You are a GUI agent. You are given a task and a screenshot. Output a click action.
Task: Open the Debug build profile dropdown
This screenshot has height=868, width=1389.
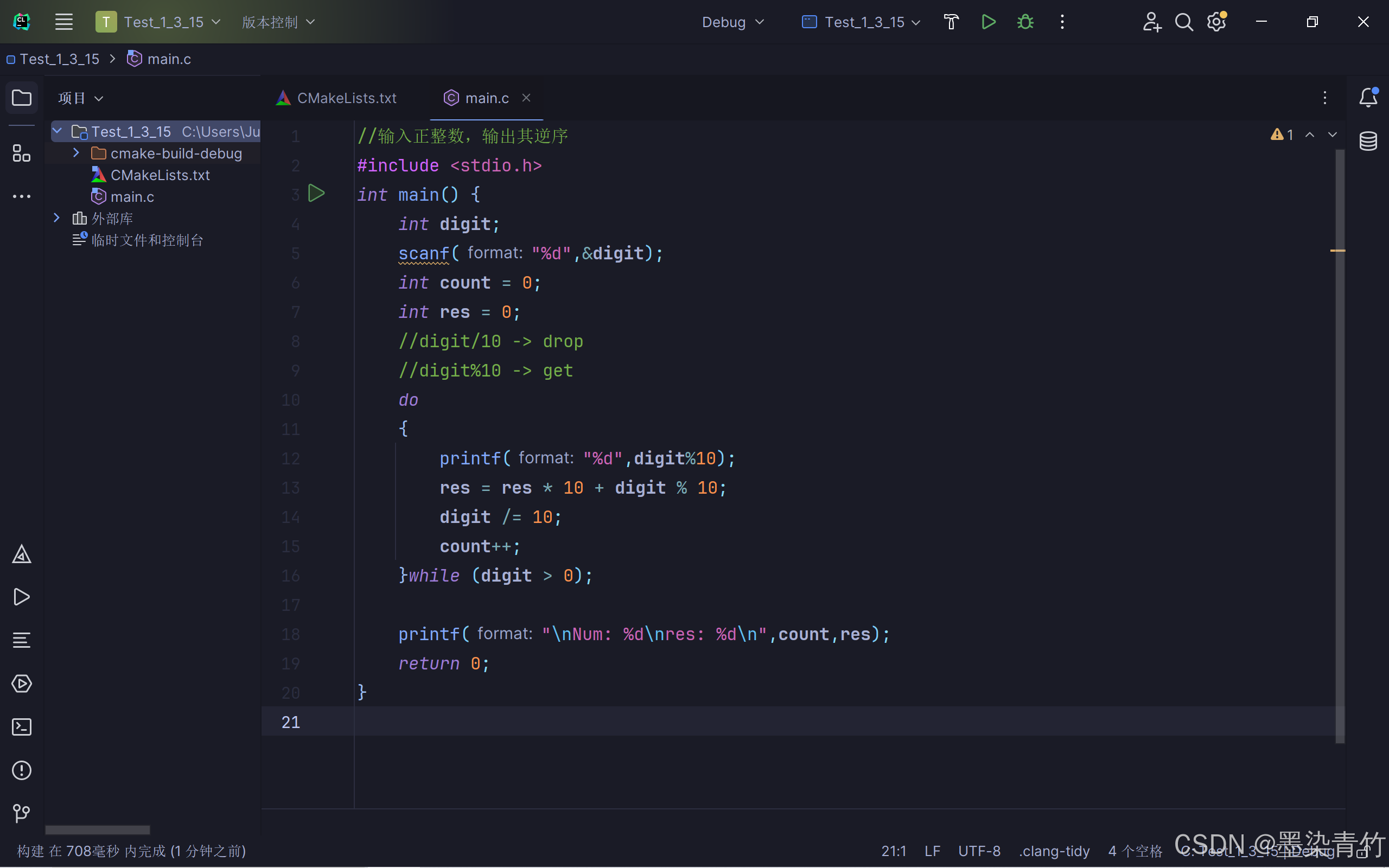(x=732, y=22)
